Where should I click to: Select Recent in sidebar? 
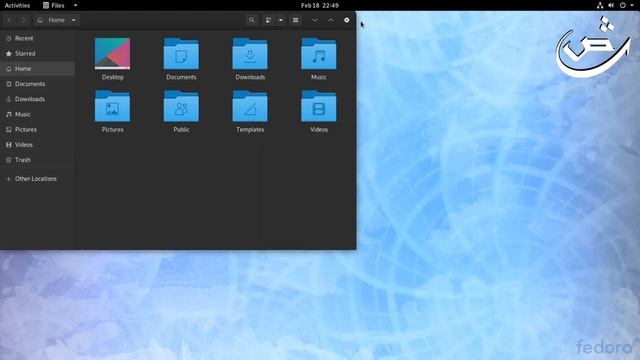click(x=38, y=38)
